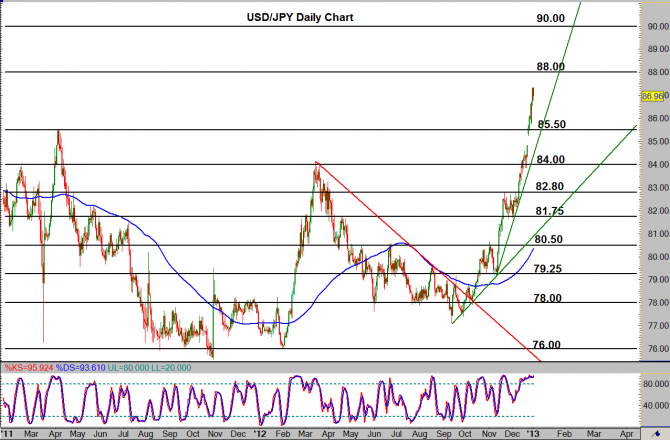Click 40.000 on the stochastic axis

tap(656, 405)
